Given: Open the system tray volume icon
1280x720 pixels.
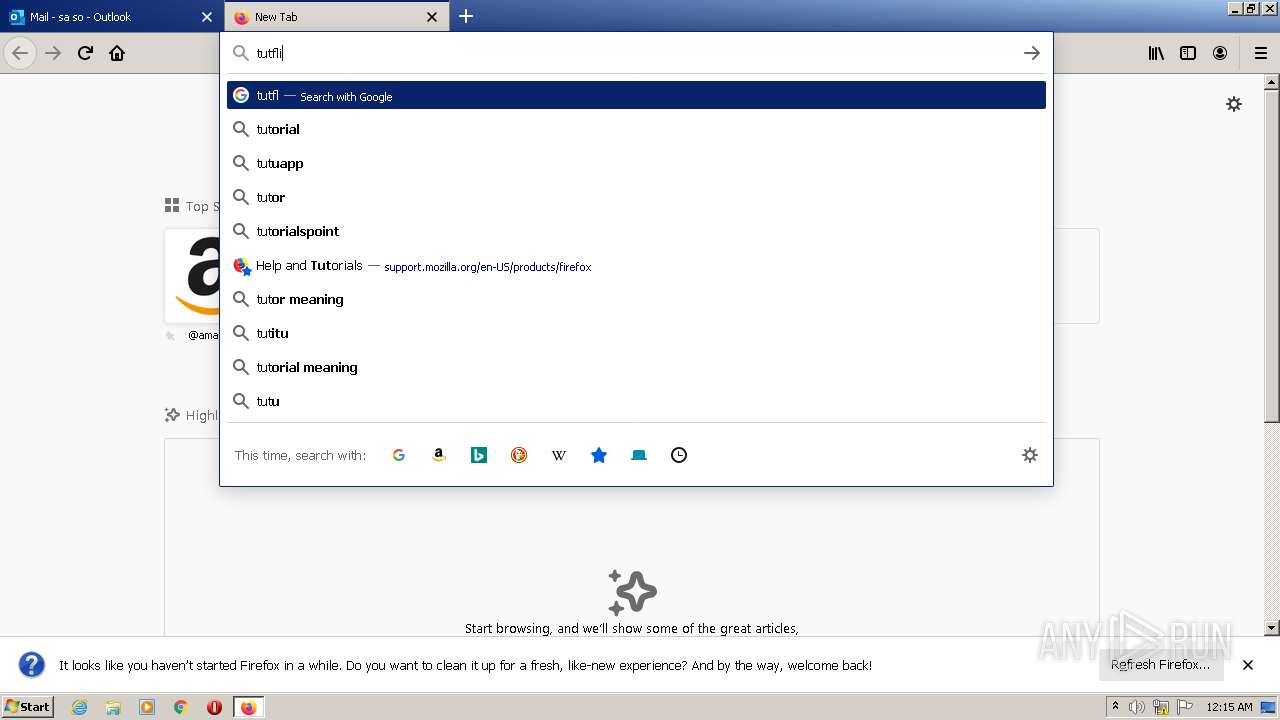Looking at the screenshot, I should click(x=1137, y=707).
